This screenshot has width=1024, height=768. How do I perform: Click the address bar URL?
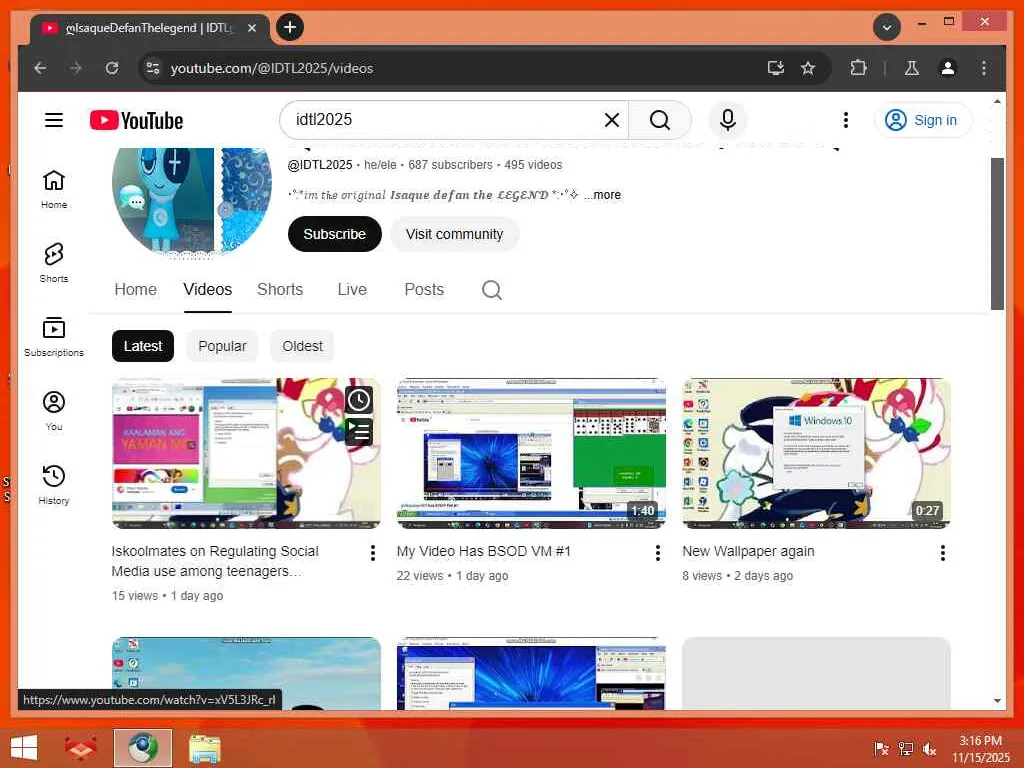click(272, 68)
